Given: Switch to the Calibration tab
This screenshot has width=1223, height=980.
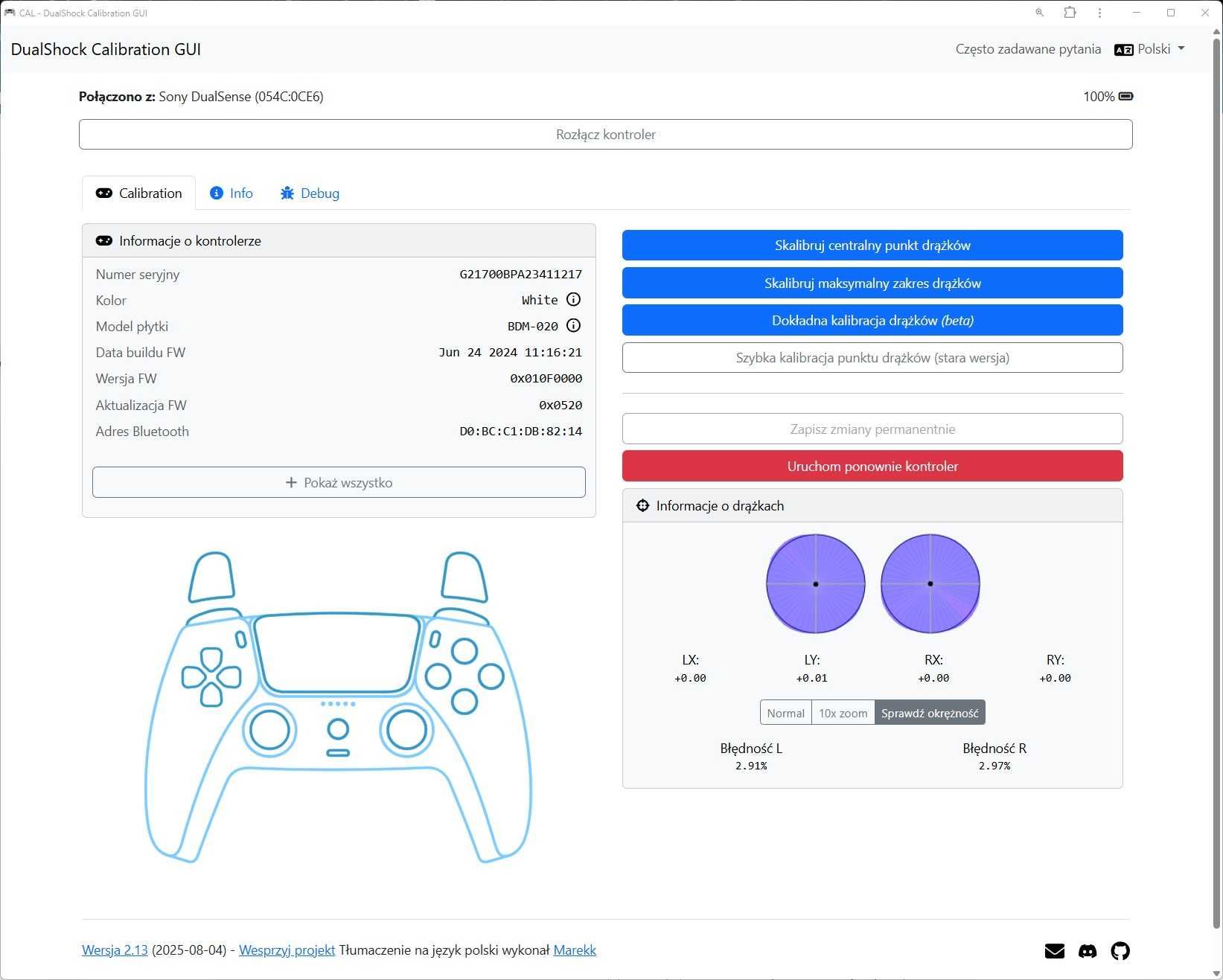Looking at the screenshot, I should 138,193.
